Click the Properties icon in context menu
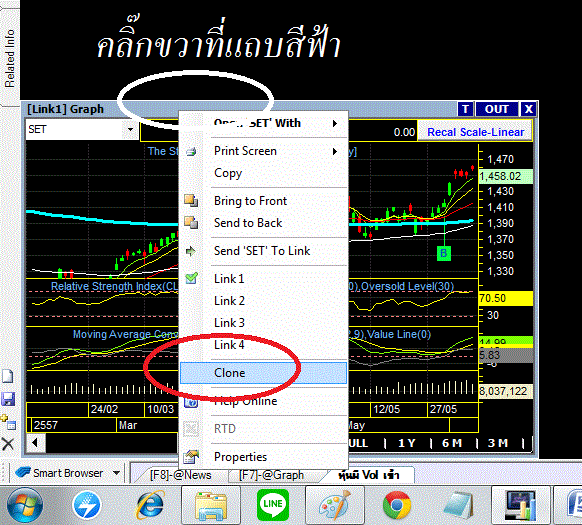 [x=191, y=457]
